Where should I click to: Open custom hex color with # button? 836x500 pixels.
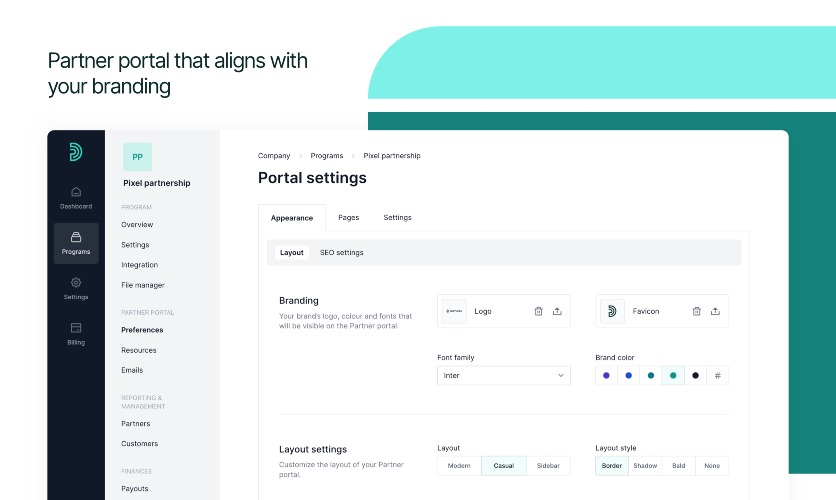coord(718,375)
